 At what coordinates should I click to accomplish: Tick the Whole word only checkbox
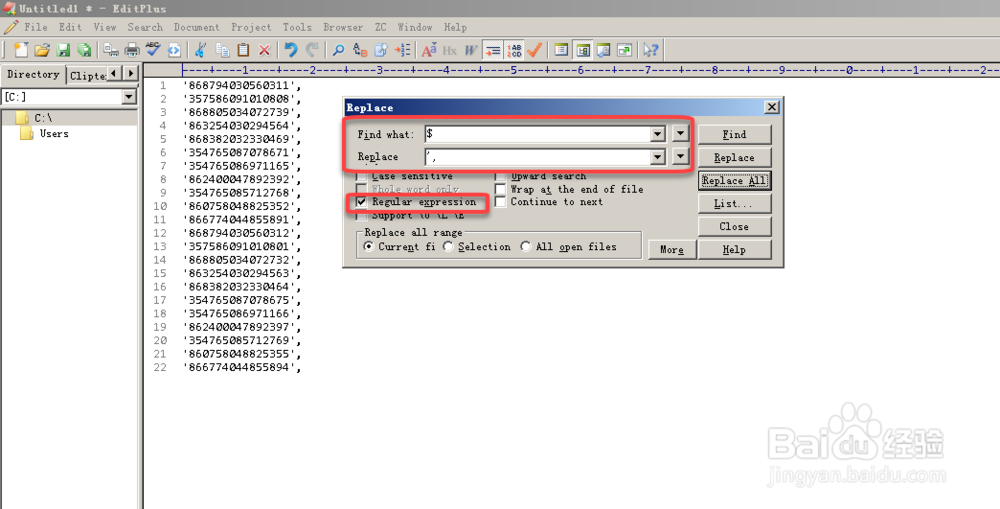361,189
